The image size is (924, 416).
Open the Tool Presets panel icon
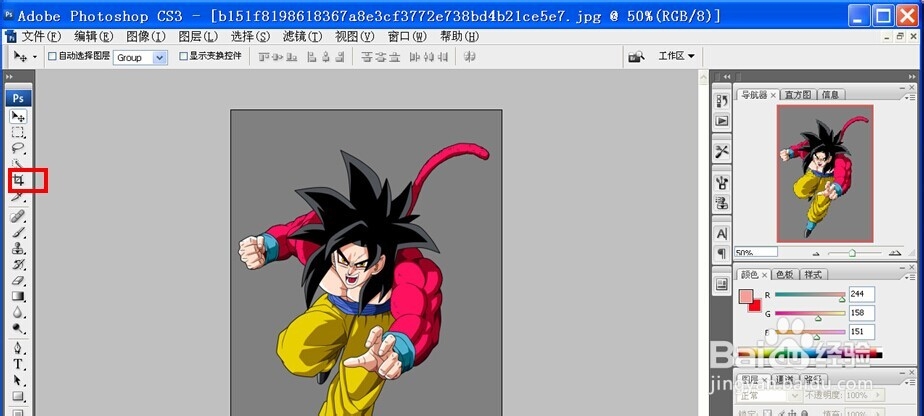tap(722, 151)
